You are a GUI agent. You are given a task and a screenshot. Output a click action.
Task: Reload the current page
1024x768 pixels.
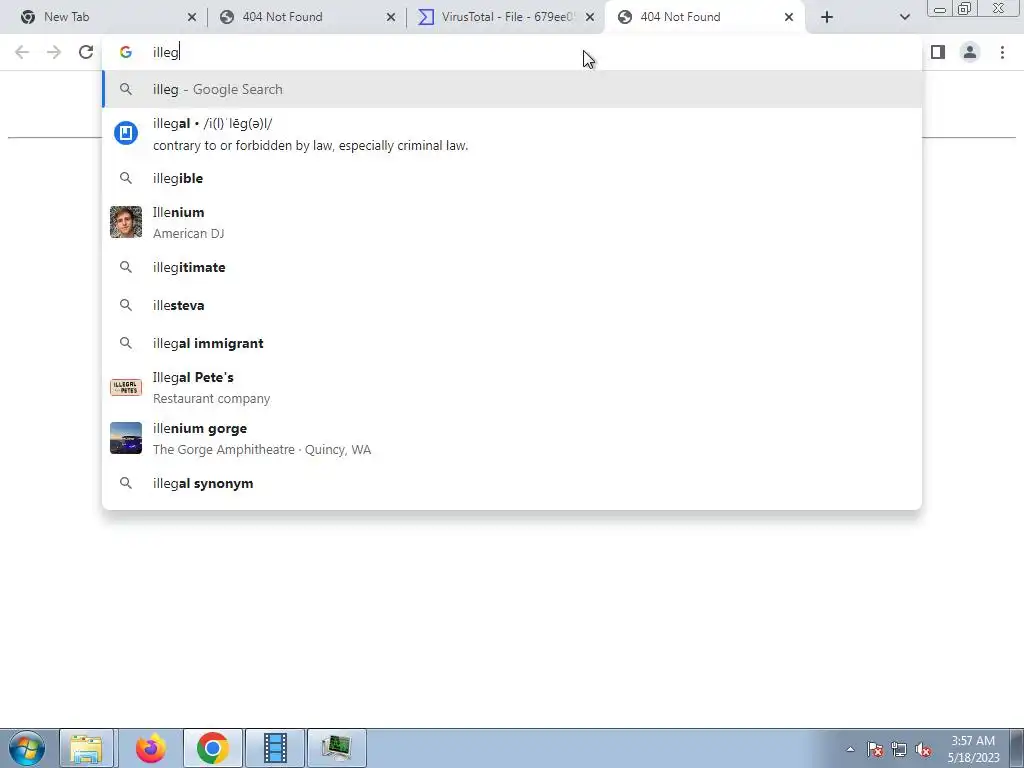point(86,52)
